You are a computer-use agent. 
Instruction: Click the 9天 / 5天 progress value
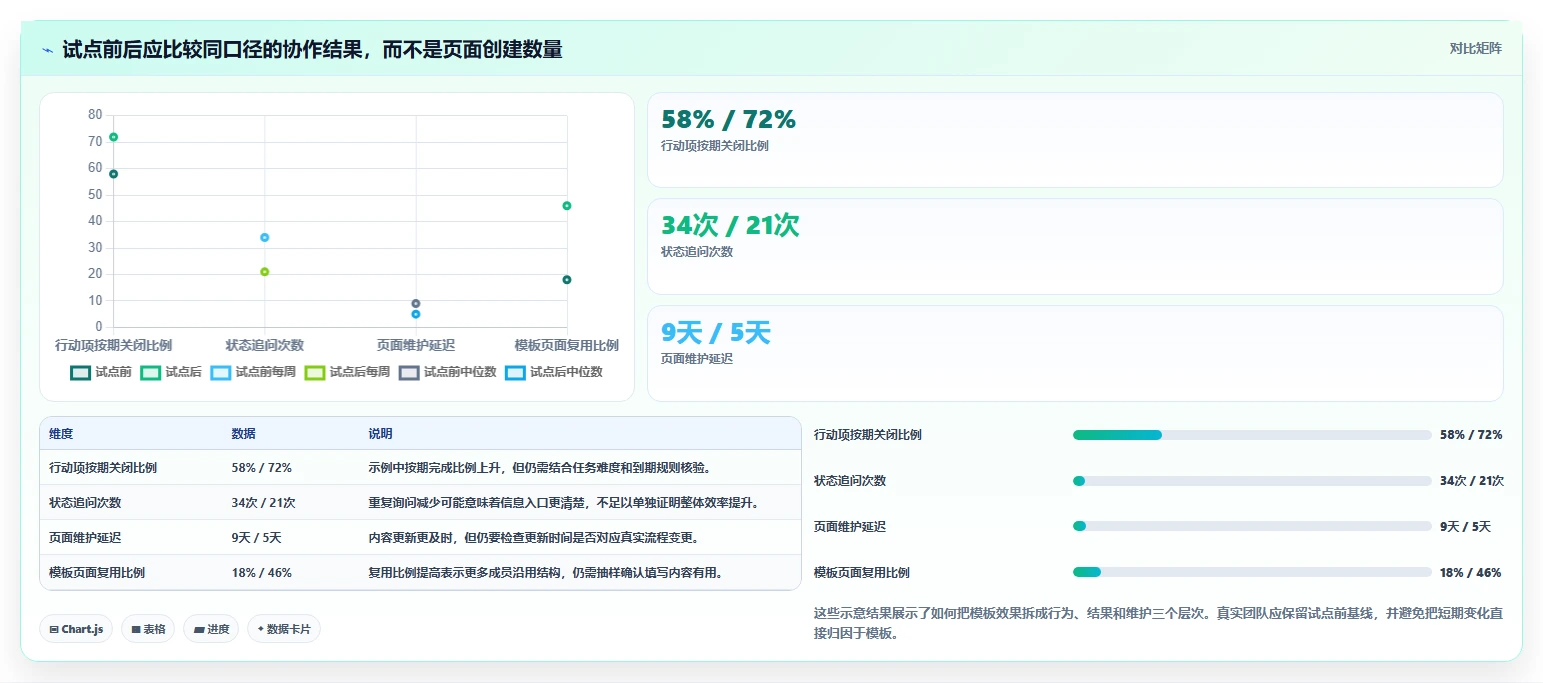[1465, 526]
